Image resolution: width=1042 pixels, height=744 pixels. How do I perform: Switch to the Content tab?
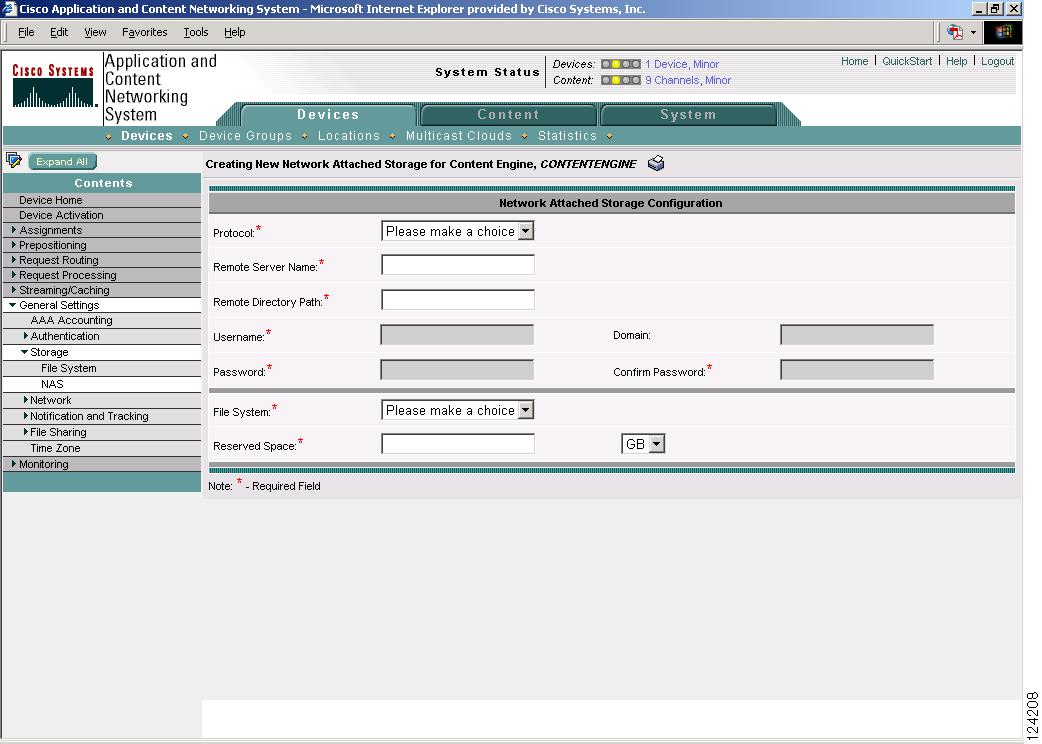[x=508, y=114]
